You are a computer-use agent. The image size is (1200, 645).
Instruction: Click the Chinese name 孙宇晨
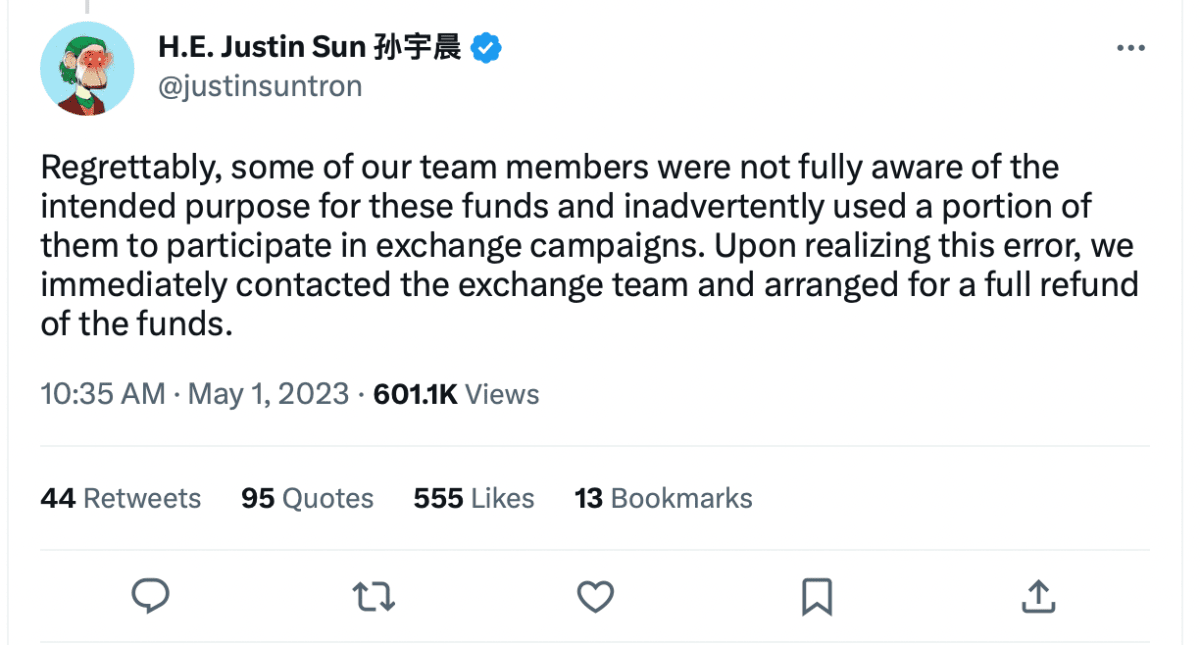tap(417, 47)
